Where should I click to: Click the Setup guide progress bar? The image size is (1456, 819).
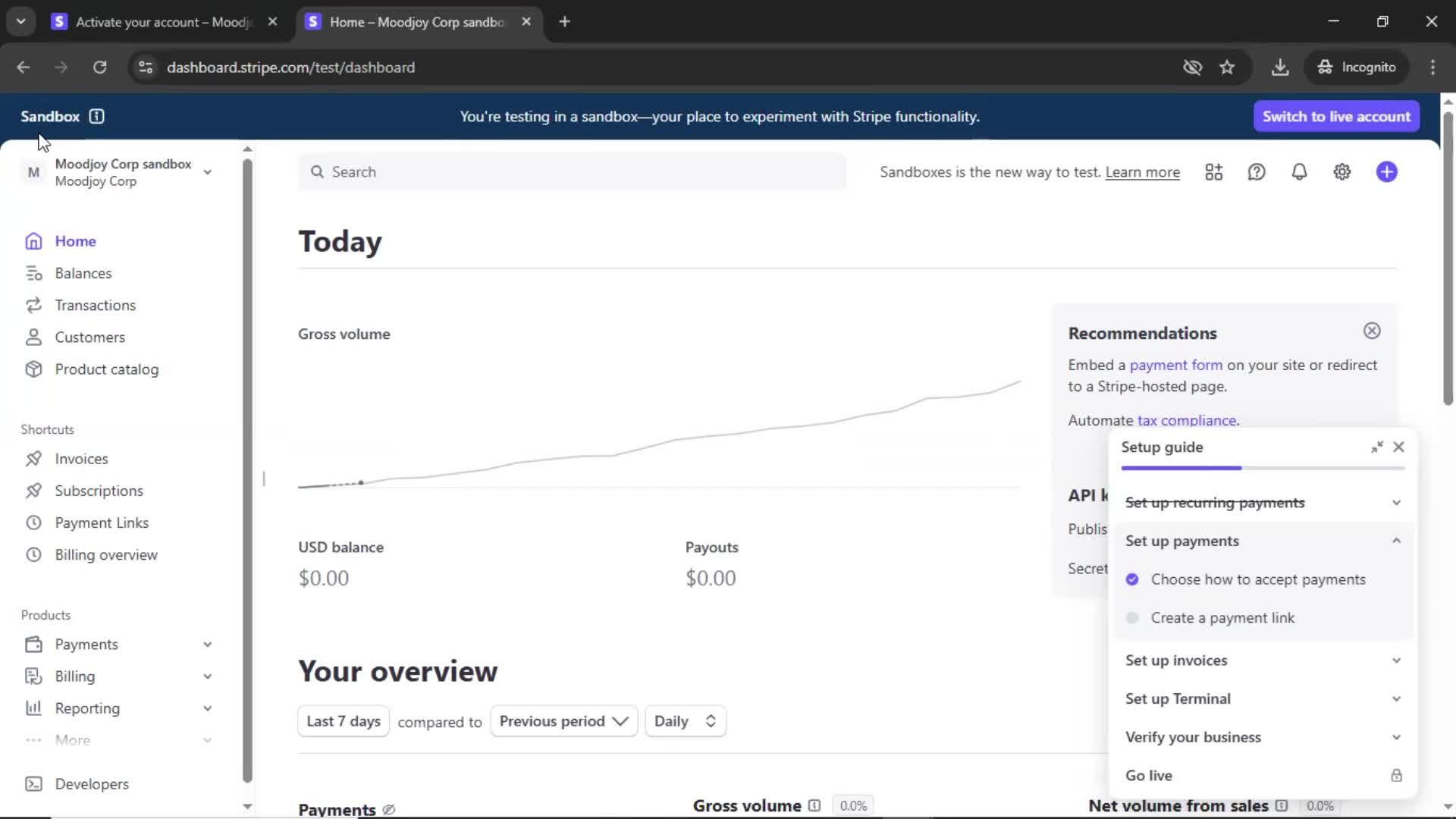click(x=1263, y=468)
